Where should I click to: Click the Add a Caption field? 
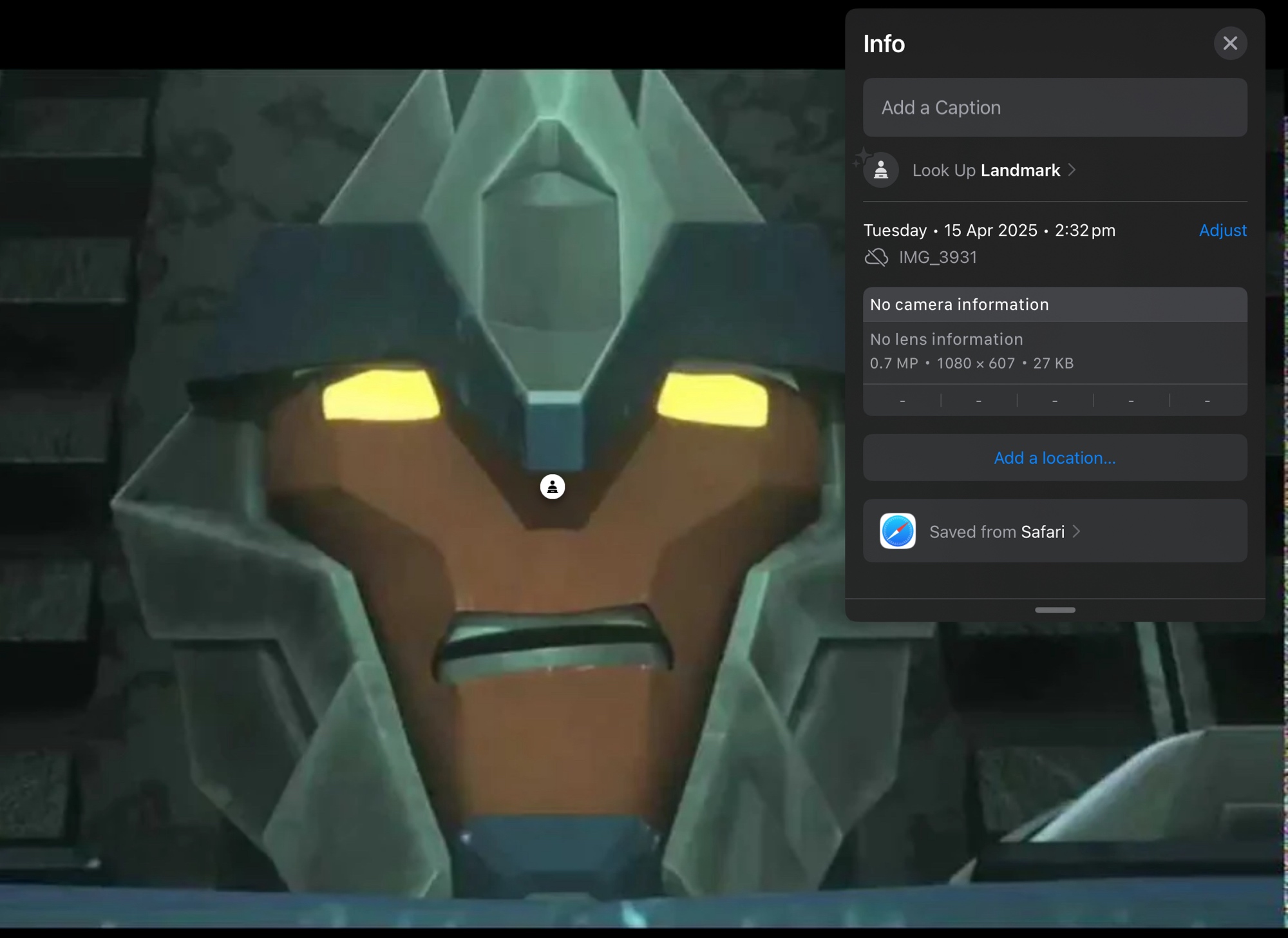pos(1055,108)
